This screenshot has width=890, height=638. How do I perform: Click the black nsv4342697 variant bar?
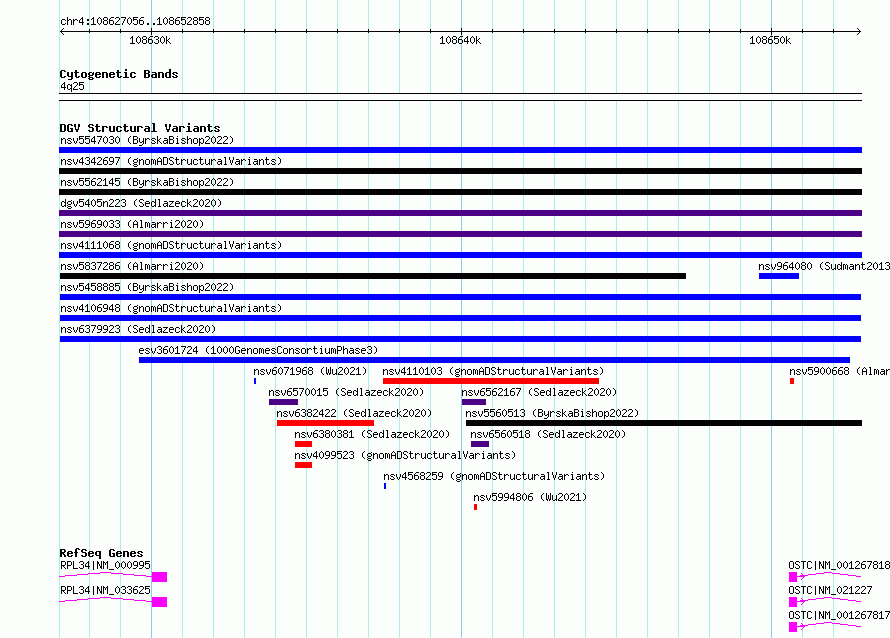tap(460, 171)
